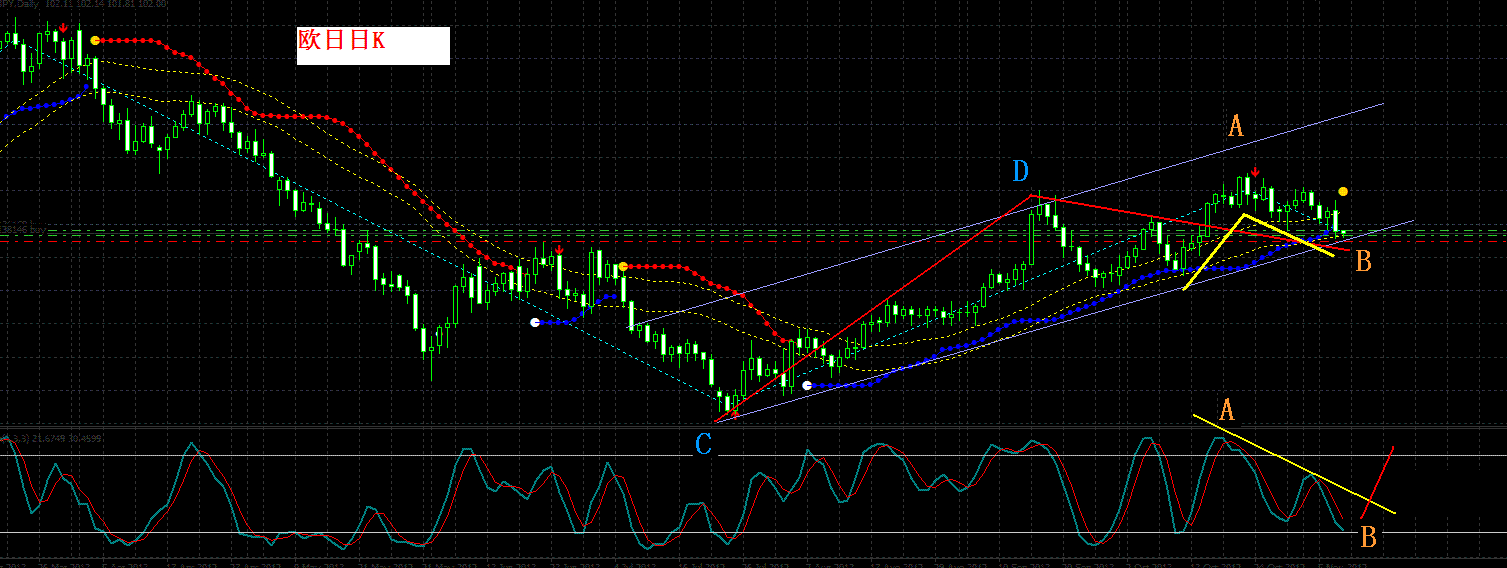Click the Daily price quote header text
The width and height of the screenshot is (1507, 568).
tap(84, 4)
